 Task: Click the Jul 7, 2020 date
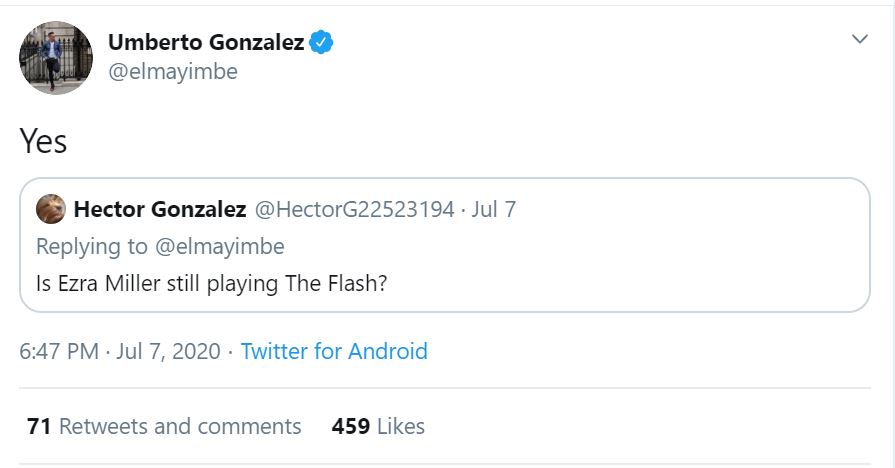tap(167, 351)
